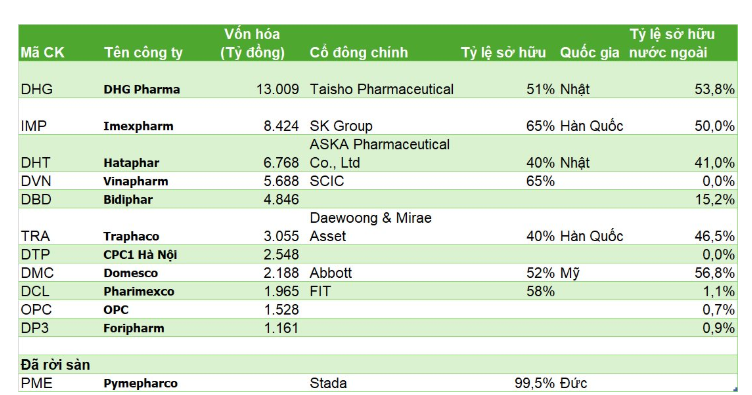Viewport: 752px width, 395px height.
Task: Click the Imexpharm company name cell
Action: [138, 126]
